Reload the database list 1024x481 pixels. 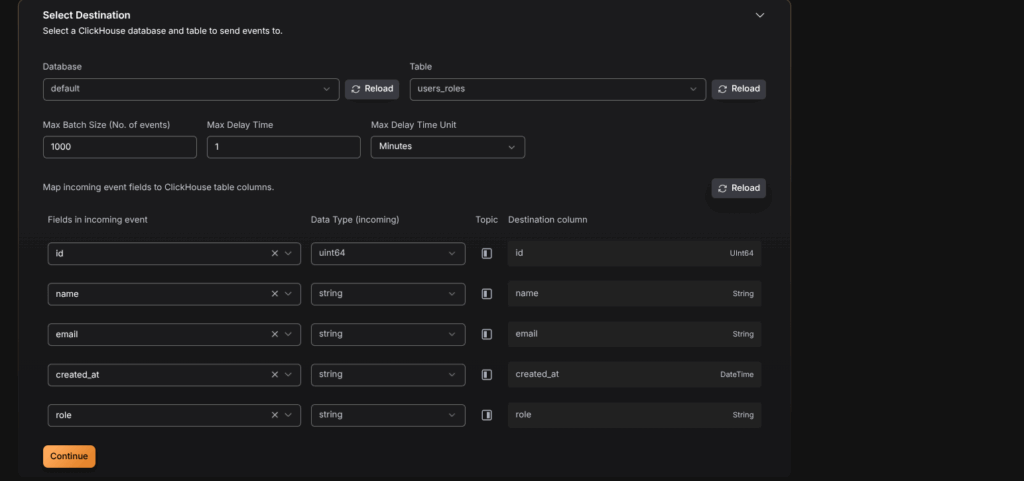(x=372, y=89)
